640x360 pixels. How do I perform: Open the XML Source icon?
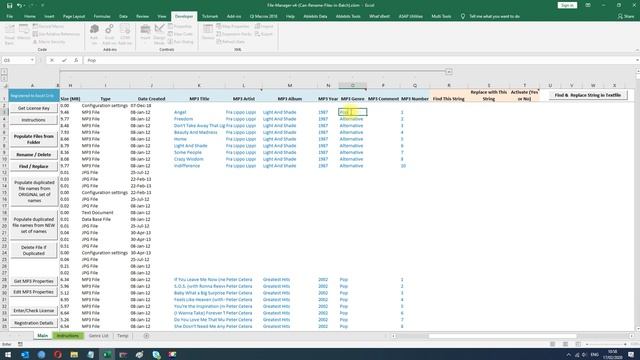[x=208, y=32]
